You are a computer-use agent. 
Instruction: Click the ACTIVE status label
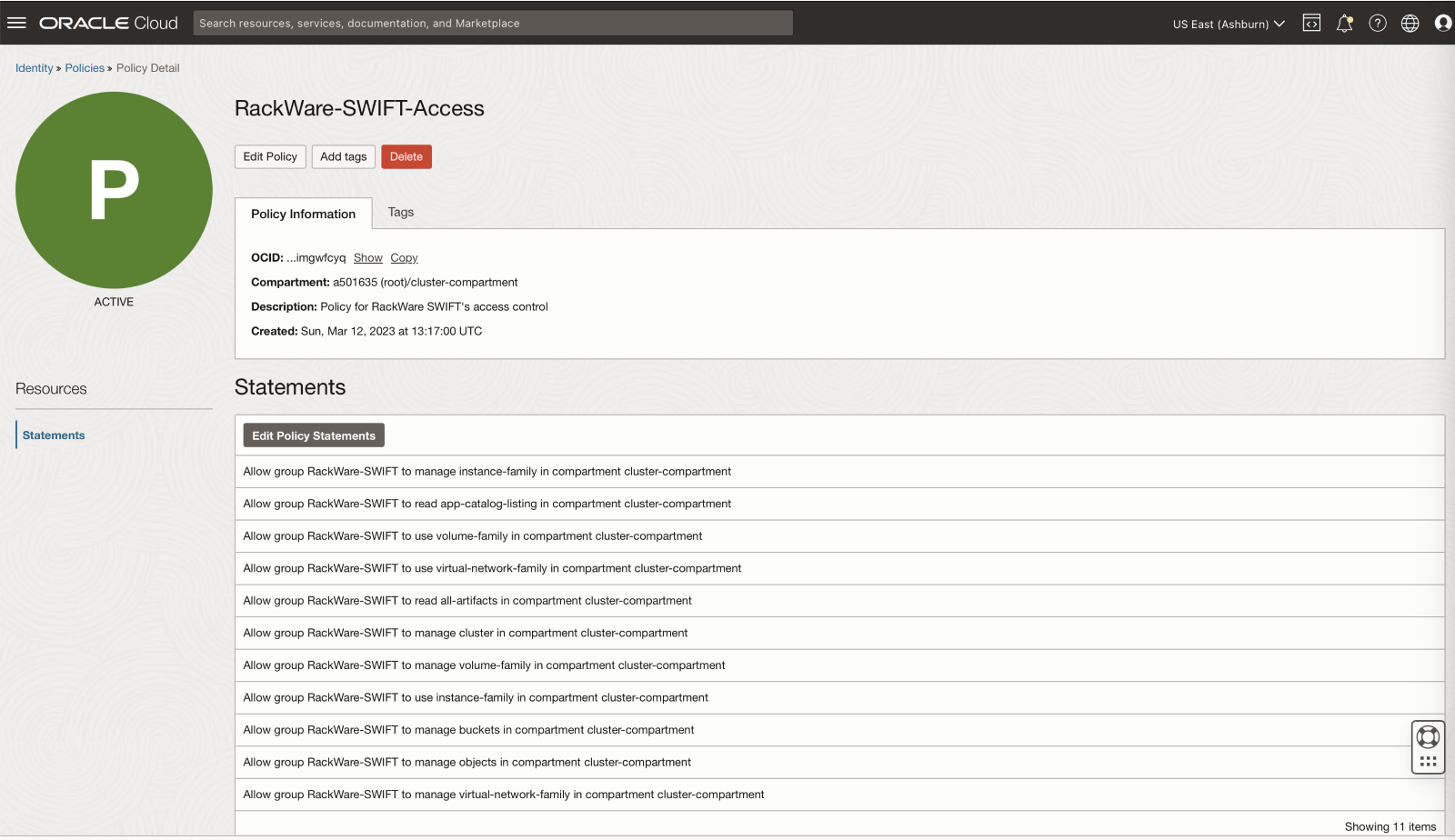coord(114,302)
